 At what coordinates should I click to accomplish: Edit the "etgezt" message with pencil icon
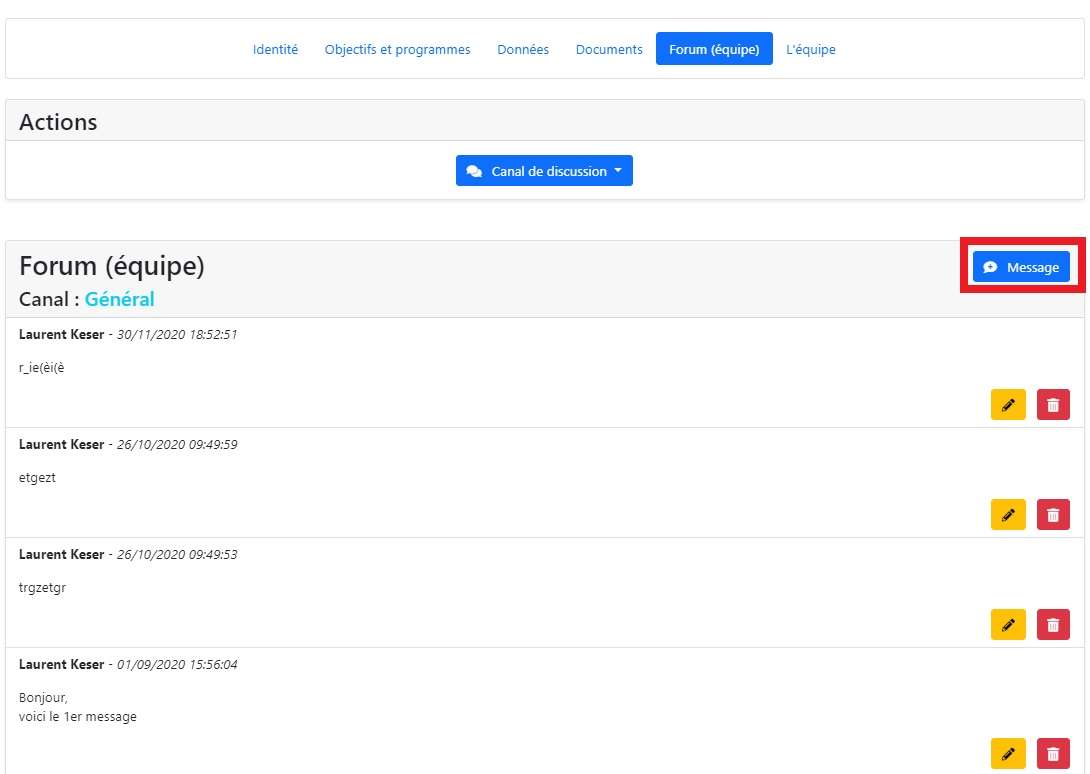(x=1008, y=515)
